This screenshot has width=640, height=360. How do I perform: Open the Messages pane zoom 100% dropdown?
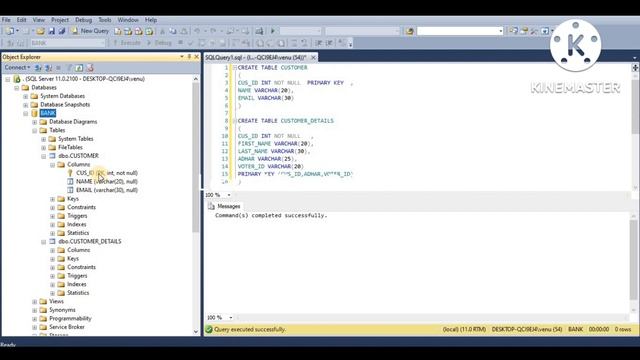(230, 318)
